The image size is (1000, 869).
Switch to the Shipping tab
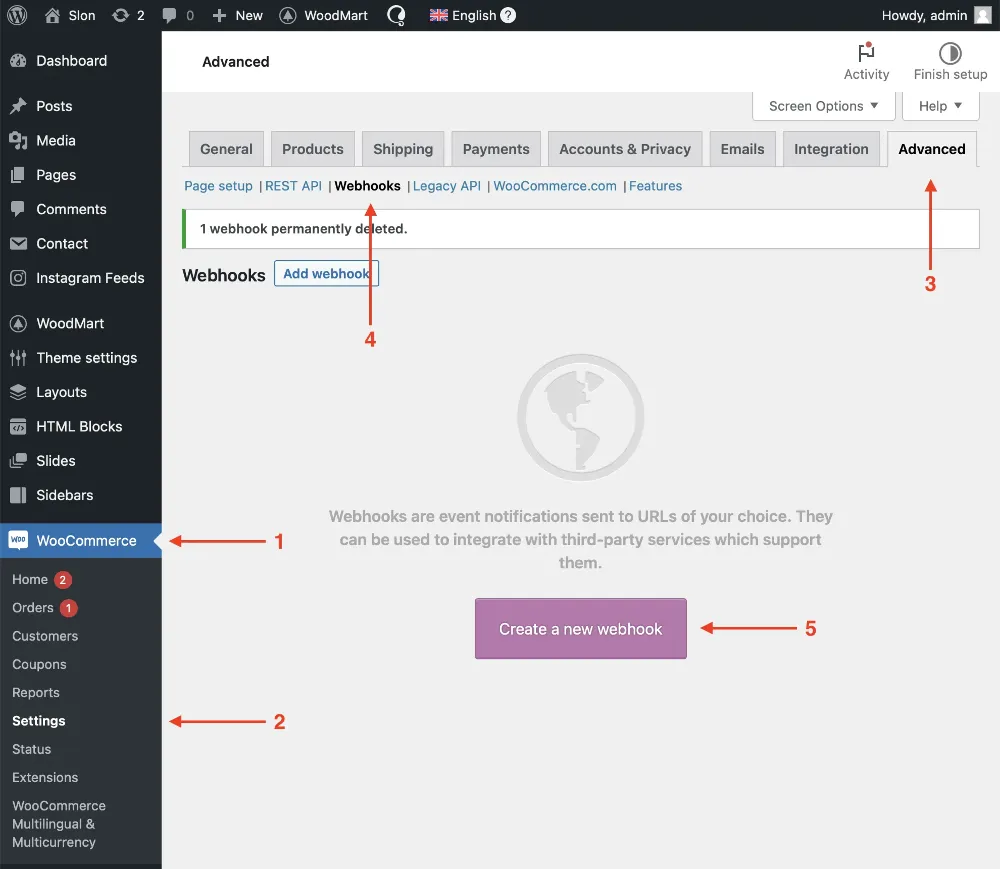(403, 149)
